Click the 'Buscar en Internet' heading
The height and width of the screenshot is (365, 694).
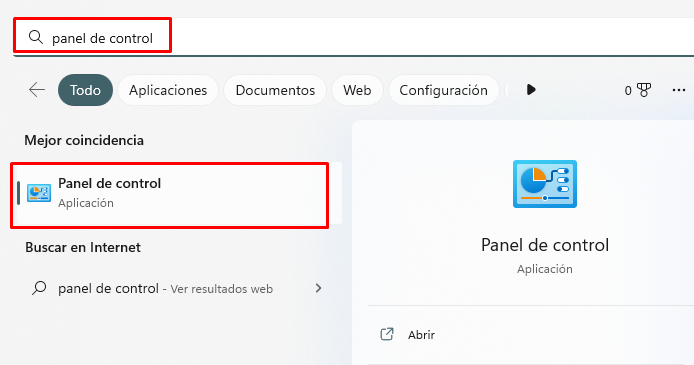coord(83,247)
